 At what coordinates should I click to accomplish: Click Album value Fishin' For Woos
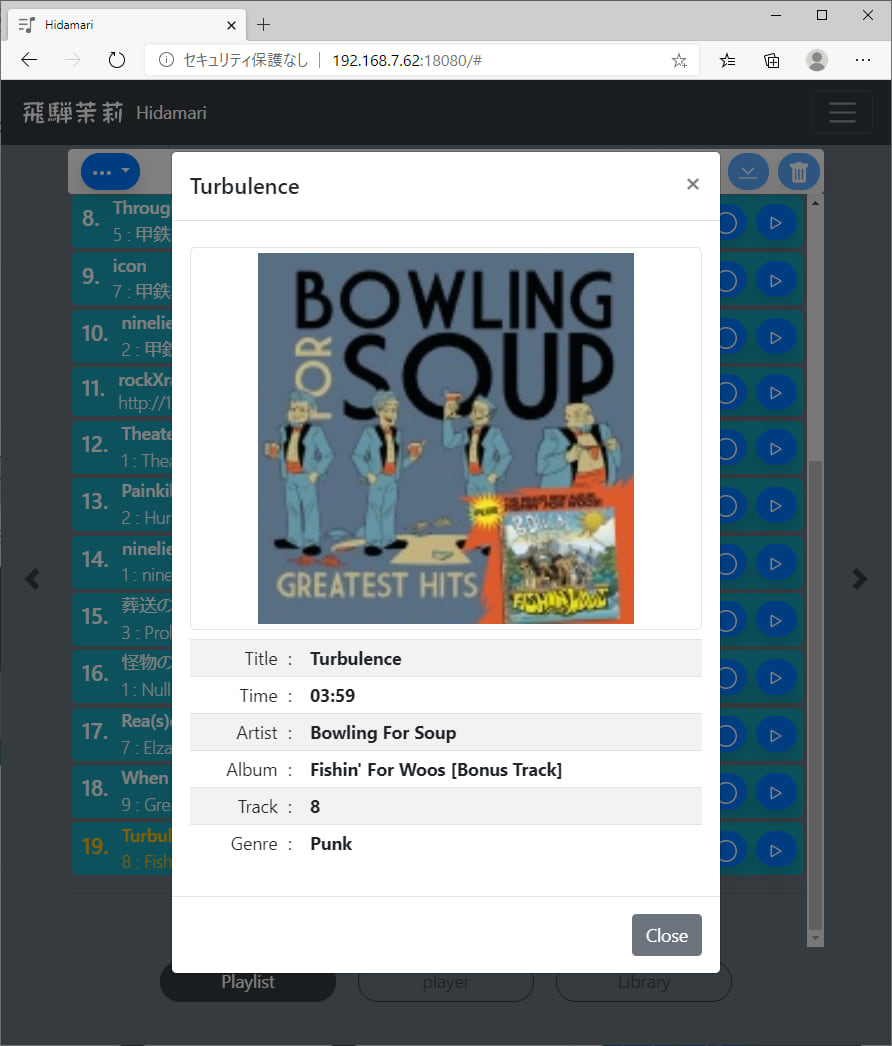(436, 770)
